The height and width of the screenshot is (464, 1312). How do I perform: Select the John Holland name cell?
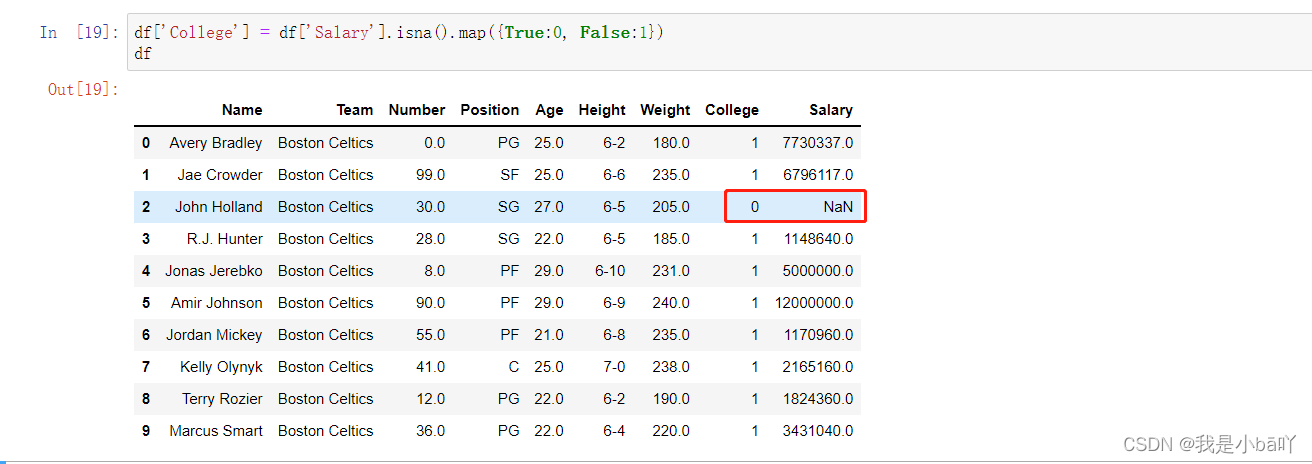point(218,207)
